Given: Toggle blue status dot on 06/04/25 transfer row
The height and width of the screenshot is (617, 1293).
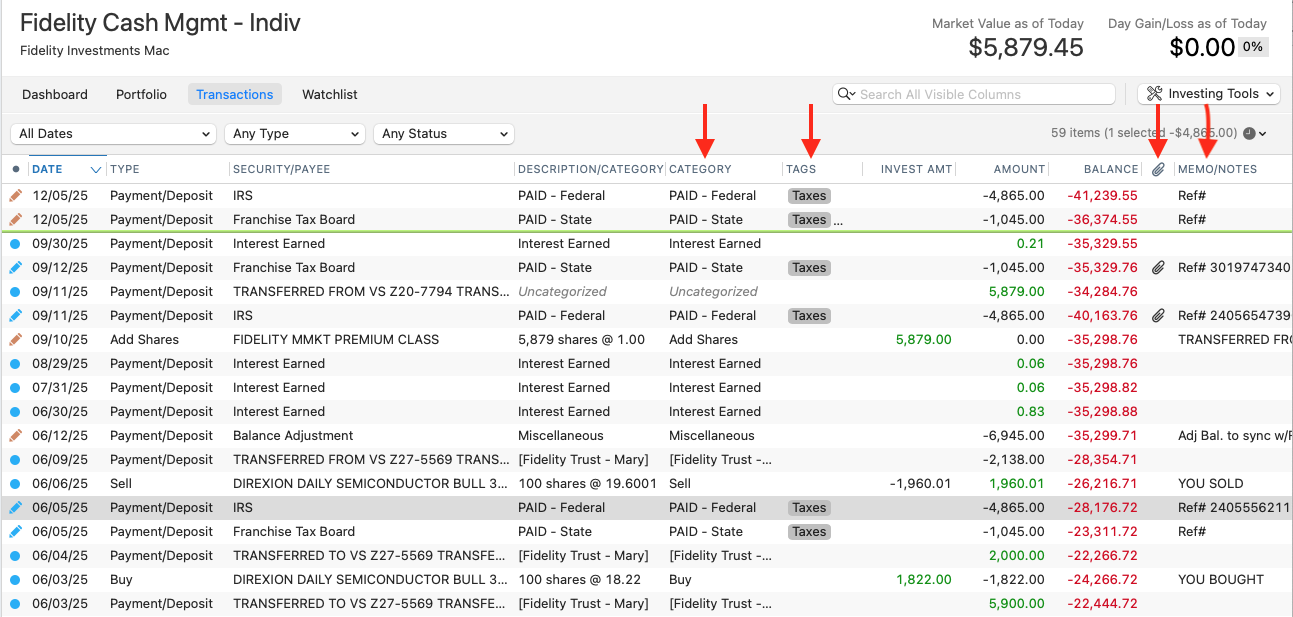Looking at the screenshot, I should pos(15,556).
